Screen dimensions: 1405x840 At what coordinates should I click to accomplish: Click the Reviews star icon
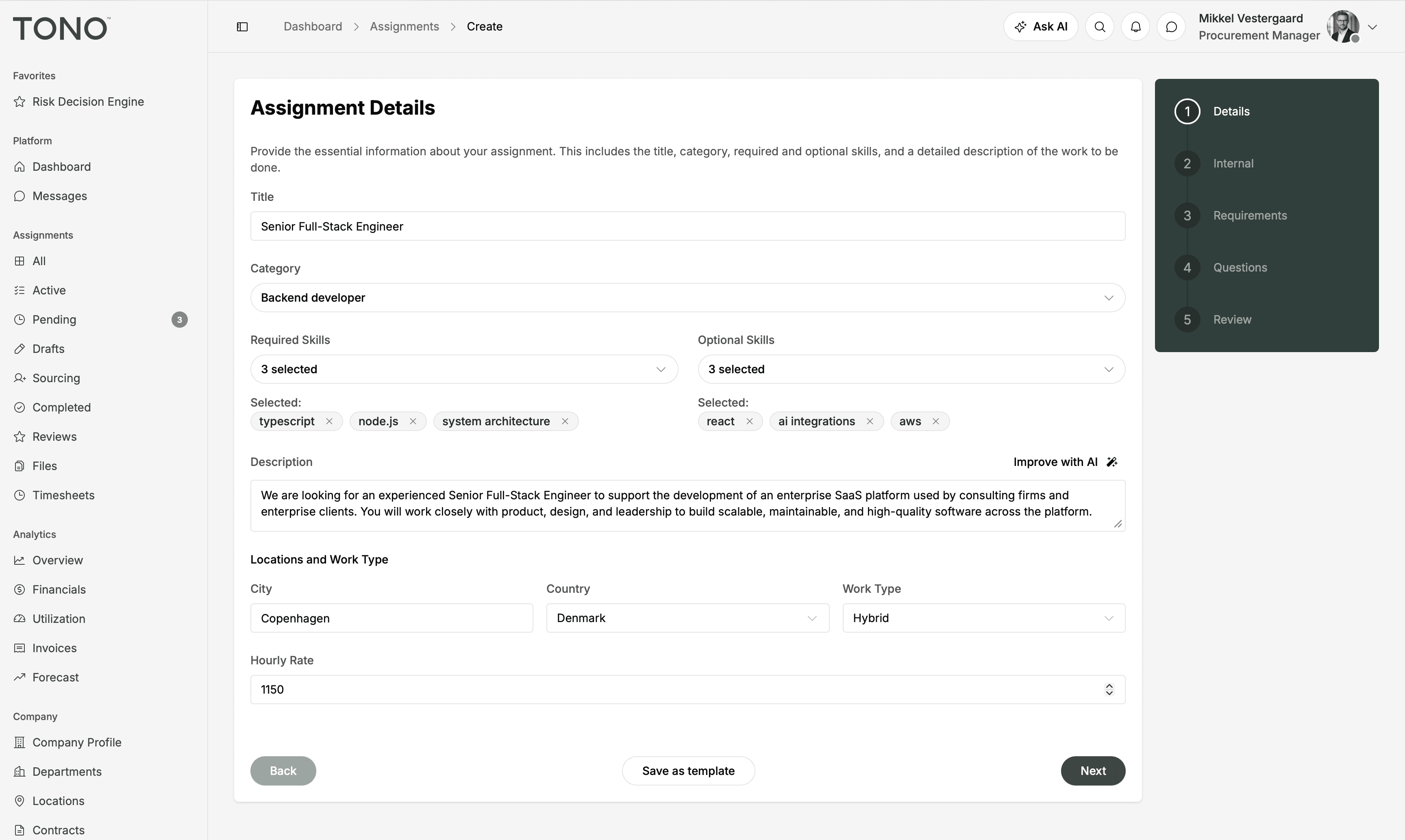(20, 436)
